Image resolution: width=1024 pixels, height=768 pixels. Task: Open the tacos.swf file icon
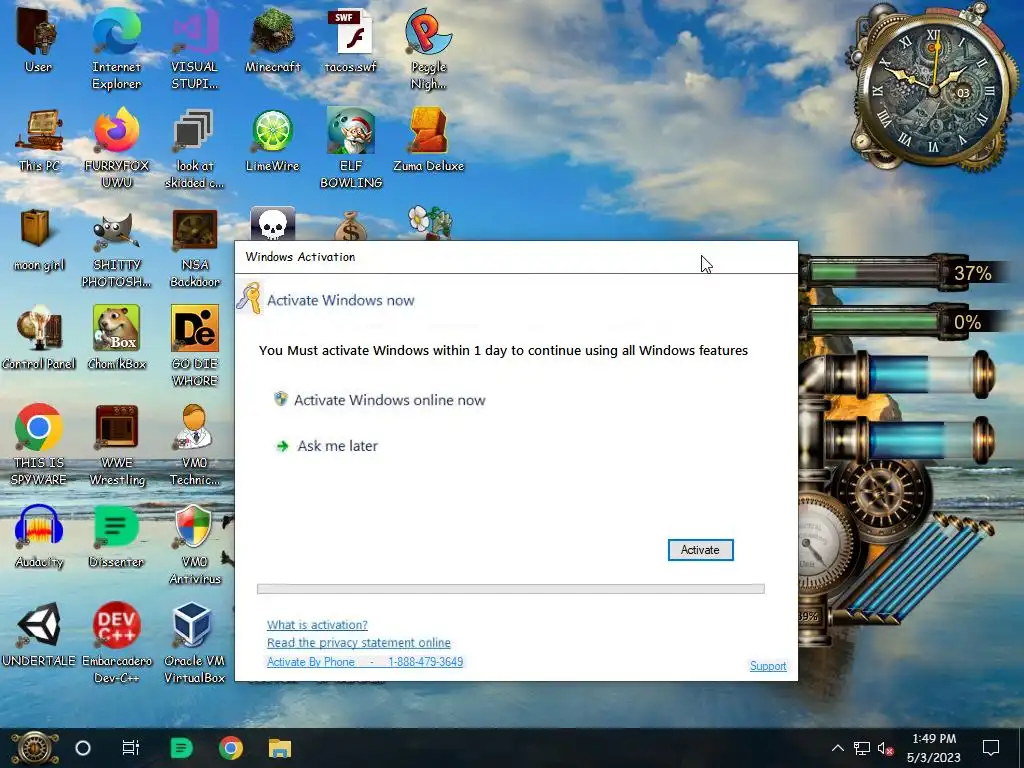click(351, 40)
